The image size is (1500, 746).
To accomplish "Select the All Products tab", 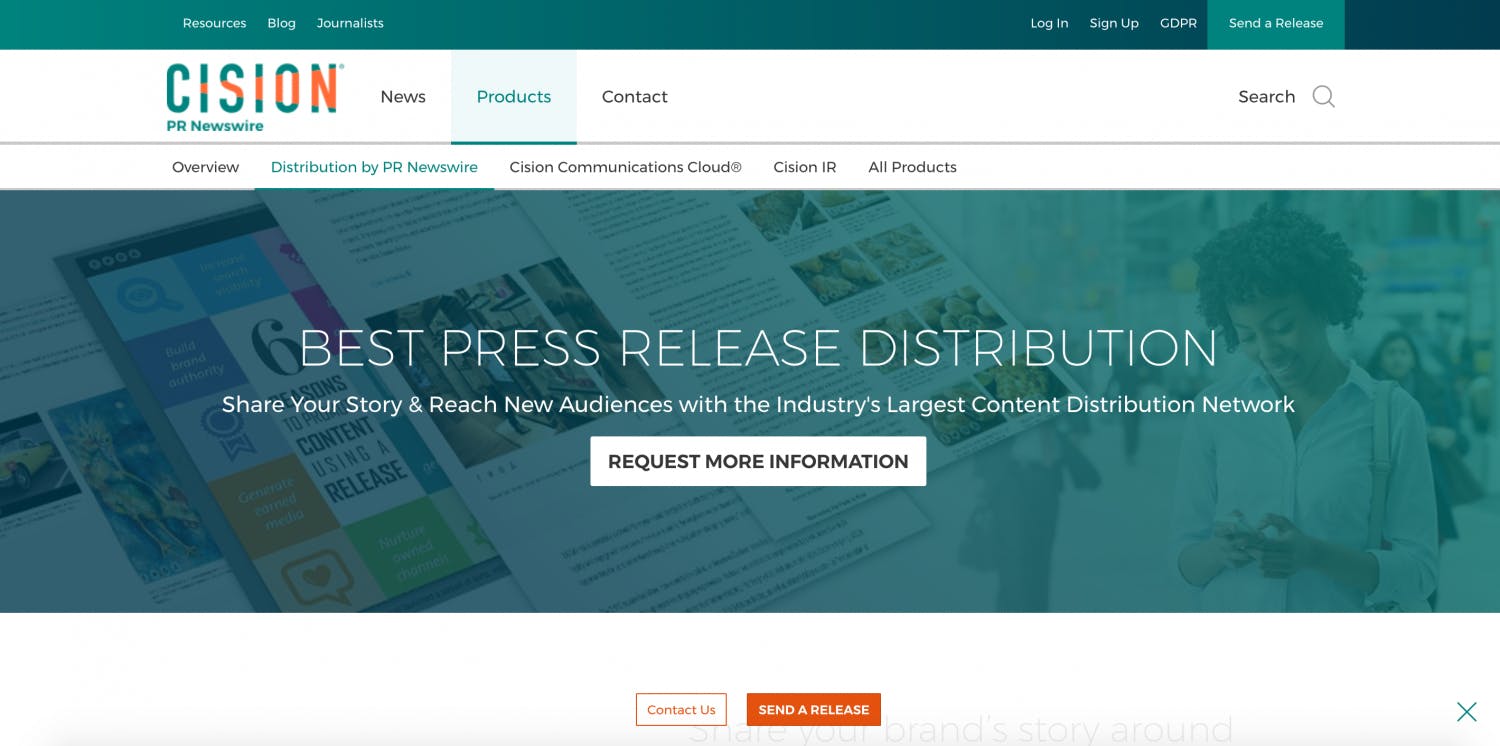I will click(x=912, y=167).
